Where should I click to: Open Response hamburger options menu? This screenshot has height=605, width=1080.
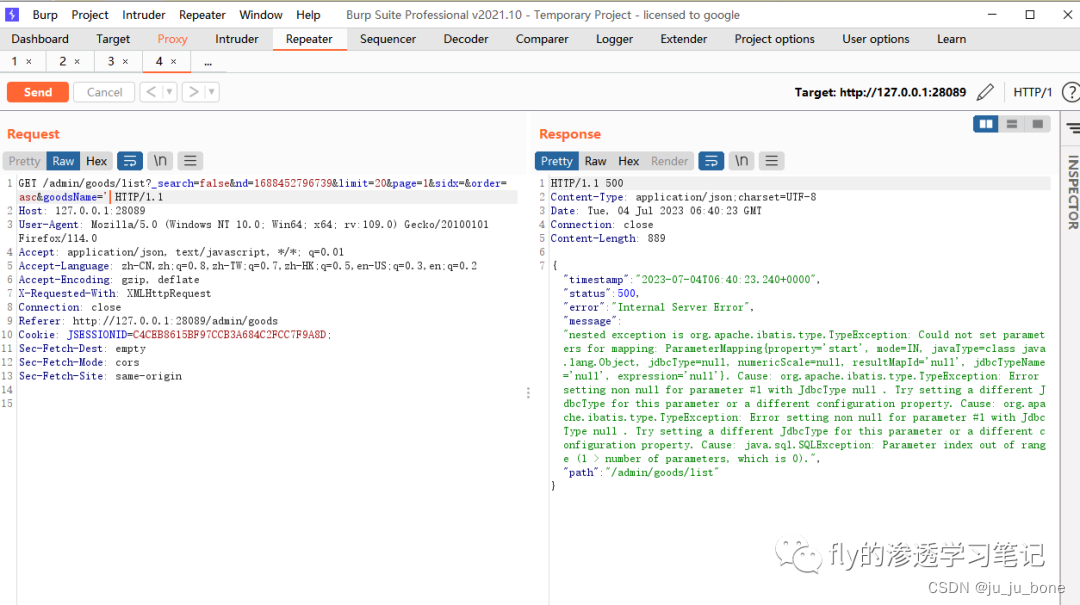pyautogui.click(x=771, y=161)
